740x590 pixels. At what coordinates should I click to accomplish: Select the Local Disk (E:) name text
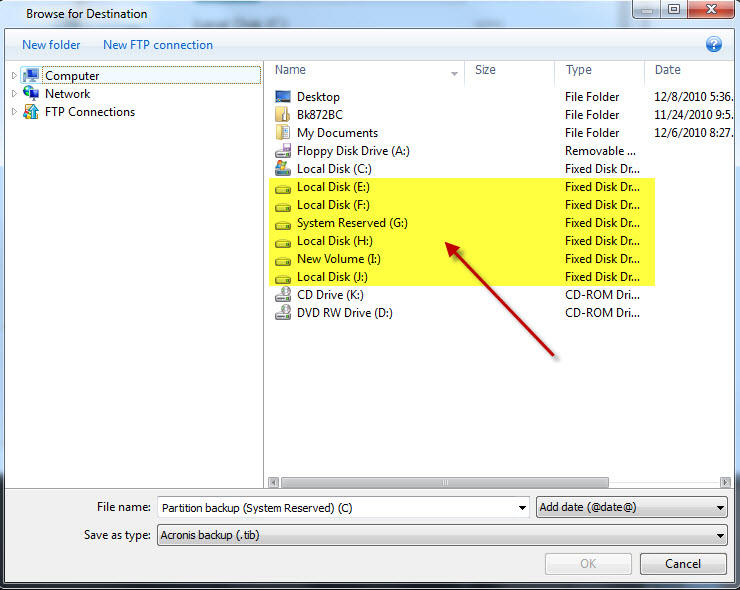pyautogui.click(x=333, y=187)
